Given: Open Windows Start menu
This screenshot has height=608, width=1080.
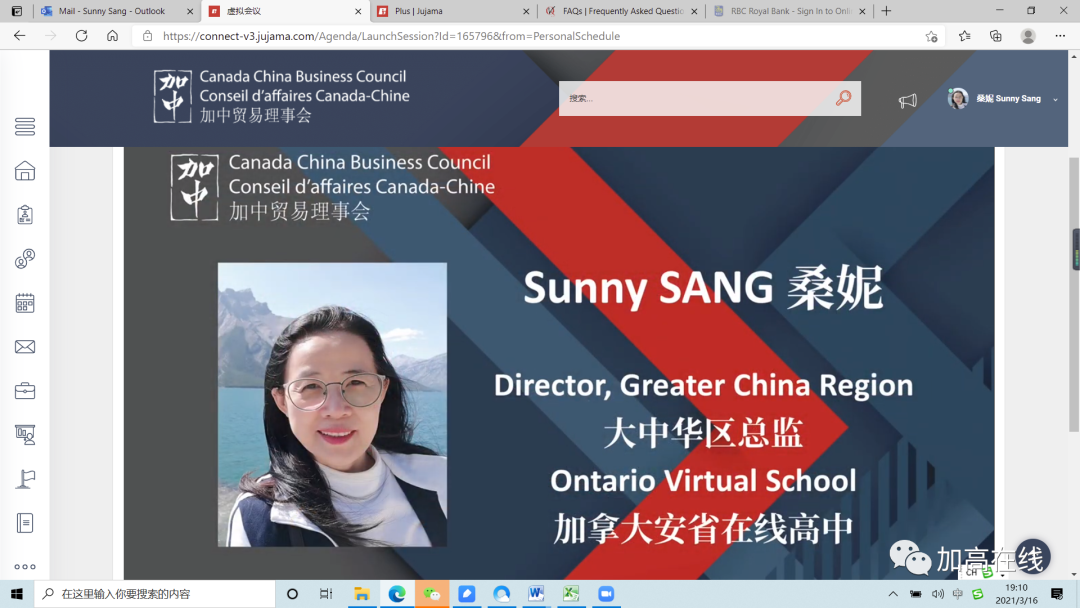Looking at the screenshot, I should point(17,594).
